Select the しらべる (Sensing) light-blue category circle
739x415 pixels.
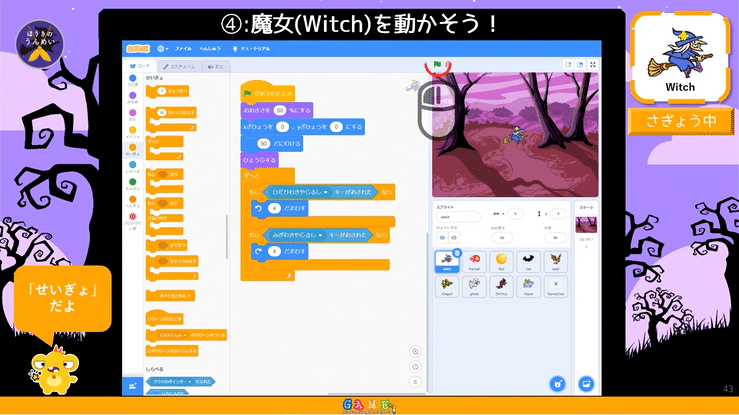pyautogui.click(x=132, y=165)
